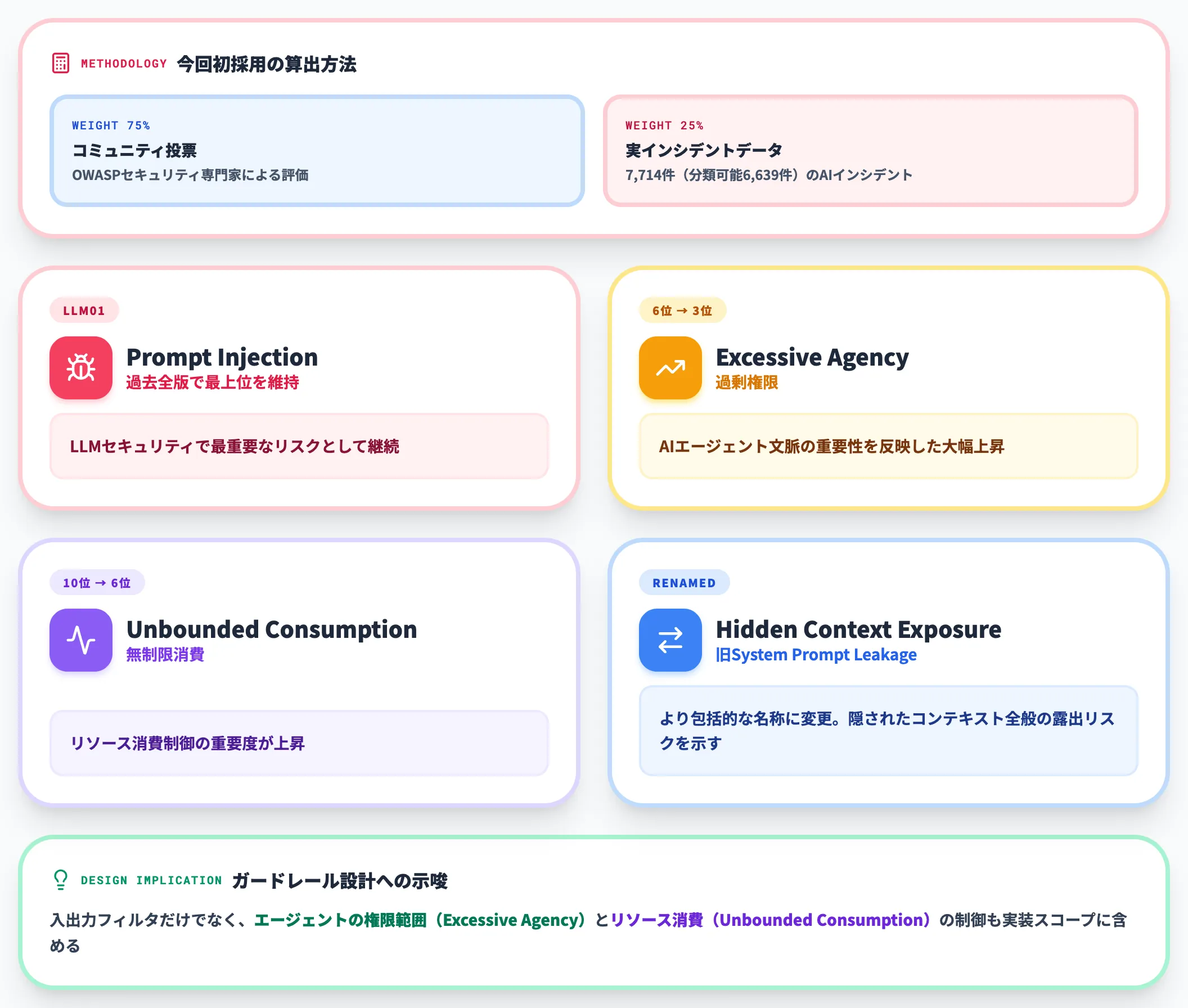1188x1008 pixels.
Task: Select the 10位 → 6位 rank badge
Action: coord(97,582)
